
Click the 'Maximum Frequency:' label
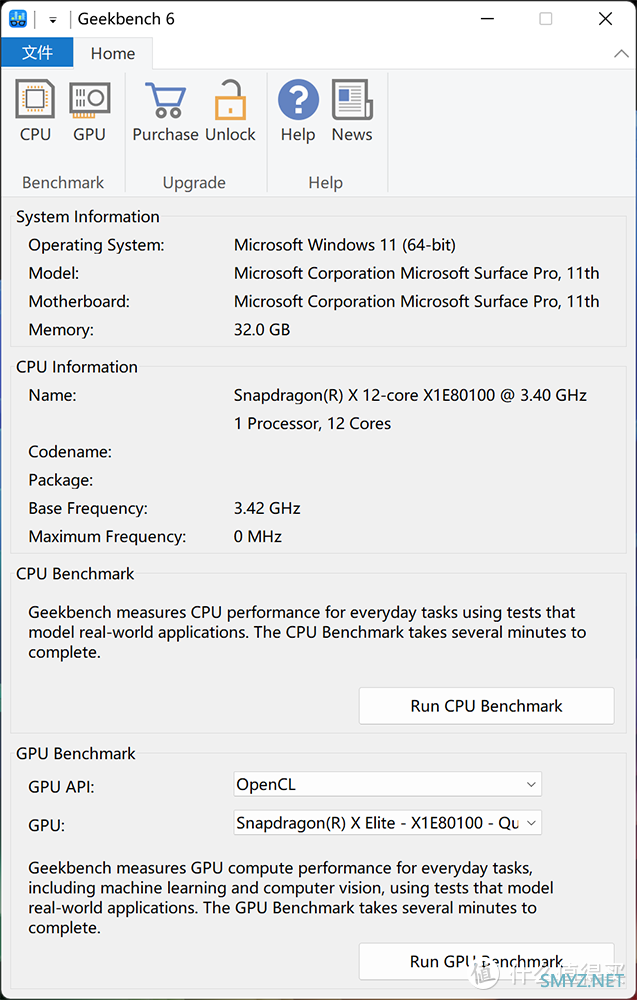[x=107, y=536]
